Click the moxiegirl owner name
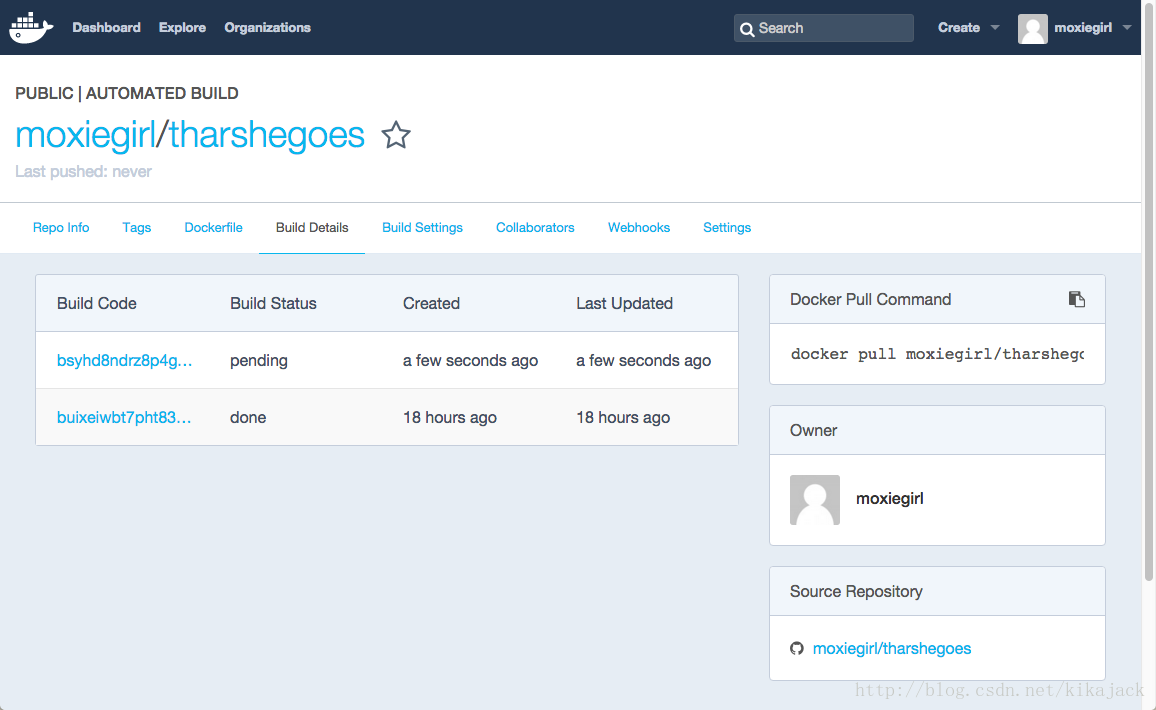The width and height of the screenshot is (1156, 710). pos(890,499)
